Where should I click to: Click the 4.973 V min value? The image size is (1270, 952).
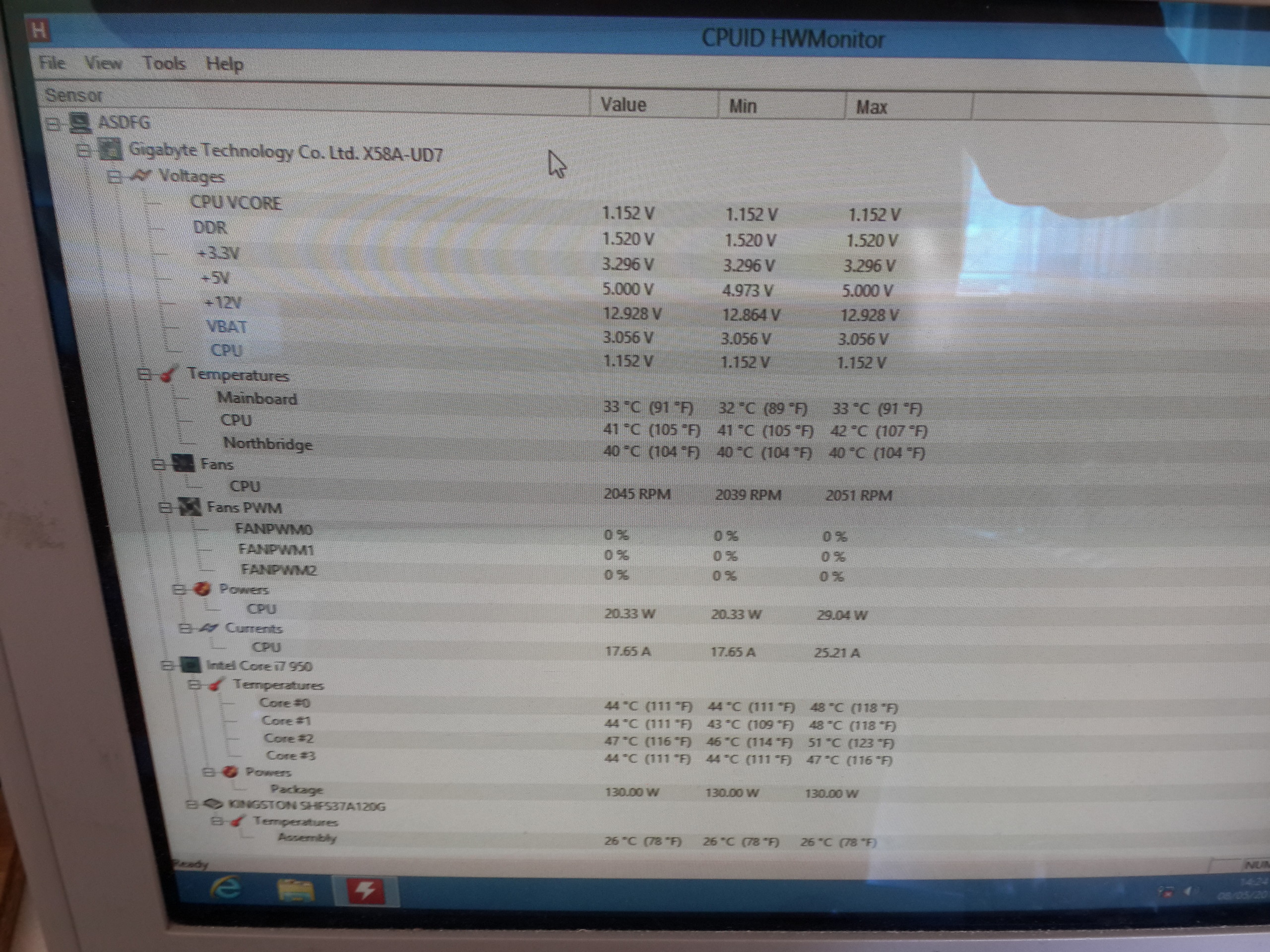click(x=747, y=291)
